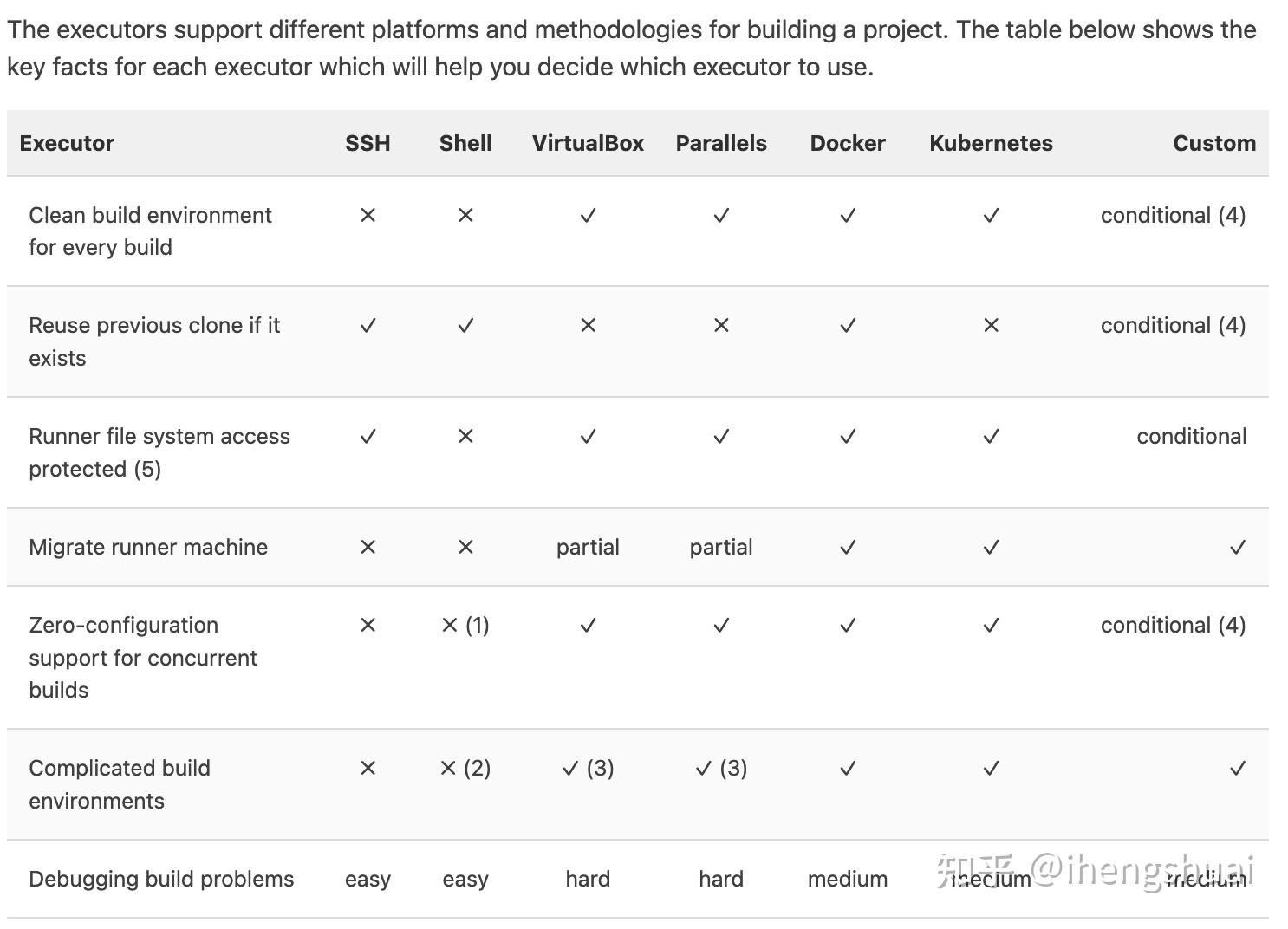Click the Docker checkmark for Reuse previous clone
Viewport: 1288px width, 929px height.
(847, 326)
